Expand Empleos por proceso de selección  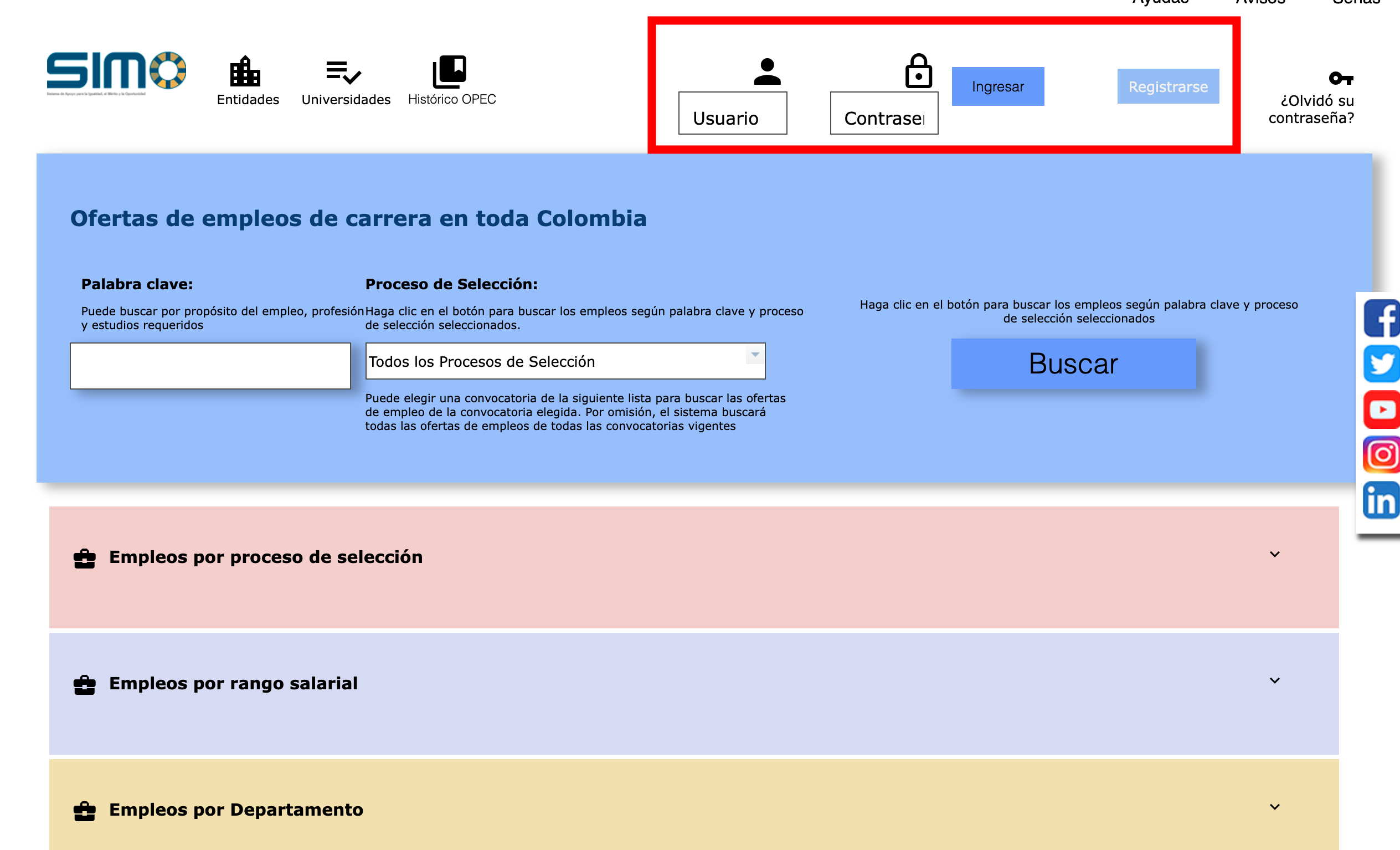coord(1274,554)
